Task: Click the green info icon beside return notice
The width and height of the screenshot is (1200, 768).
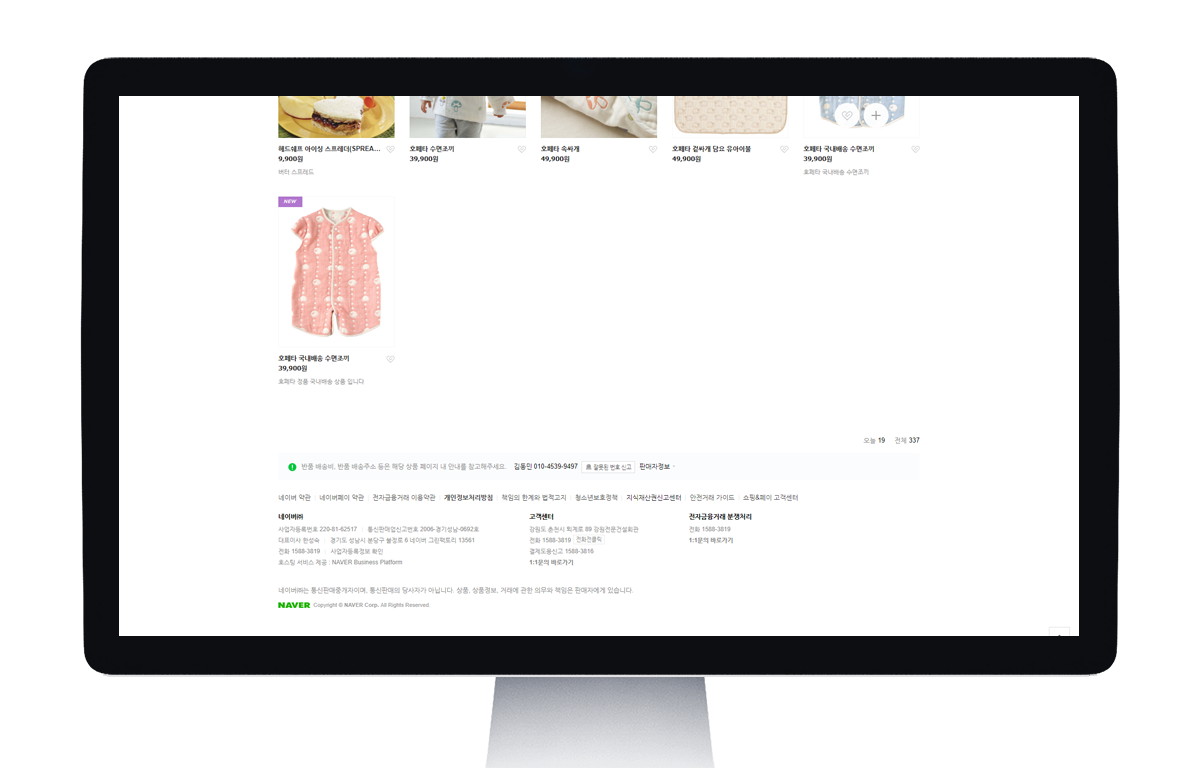Action: click(x=292, y=467)
